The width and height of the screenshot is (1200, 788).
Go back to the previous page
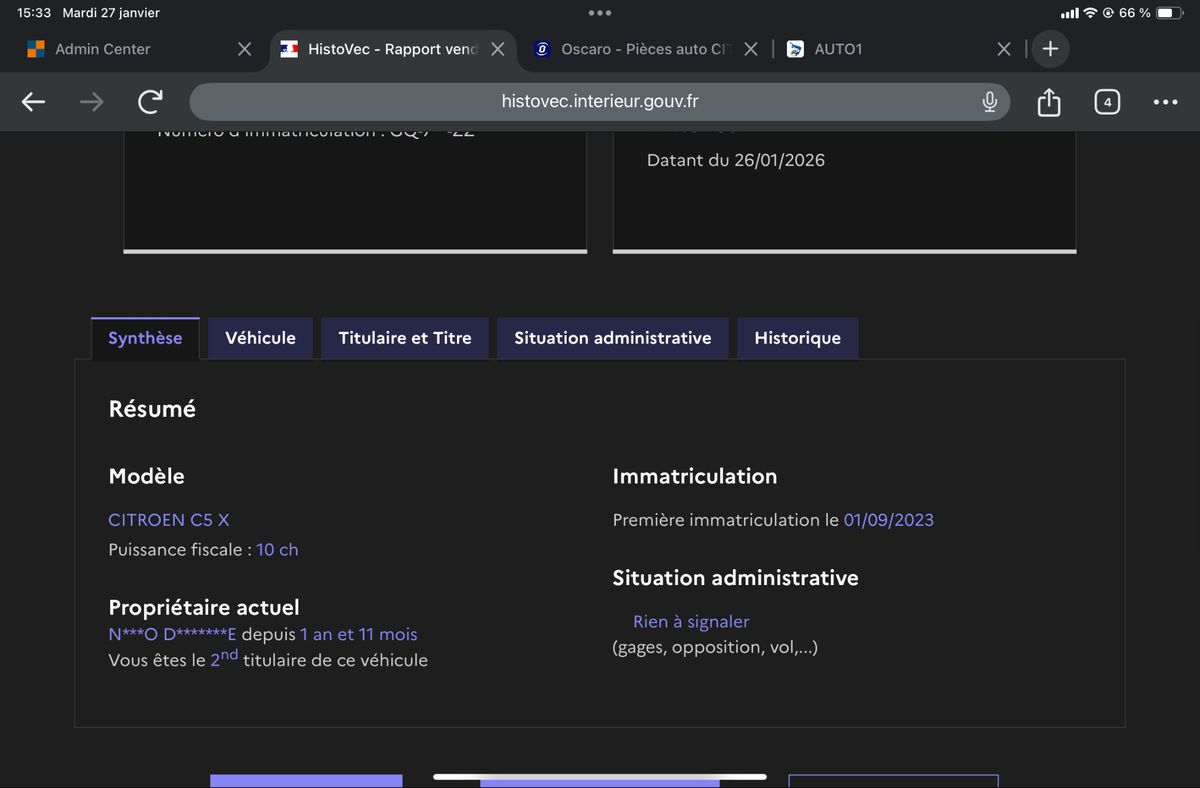coord(33,101)
